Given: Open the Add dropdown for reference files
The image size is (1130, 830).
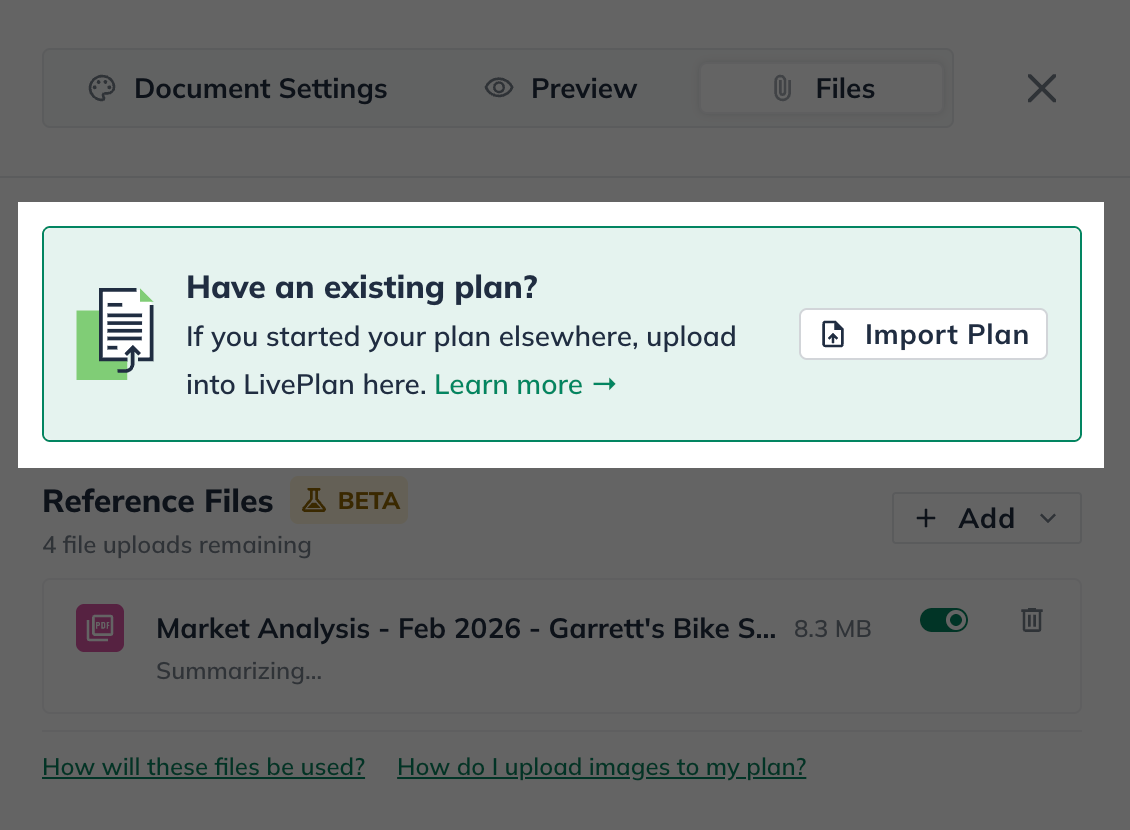Looking at the screenshot, I should 987,518.
